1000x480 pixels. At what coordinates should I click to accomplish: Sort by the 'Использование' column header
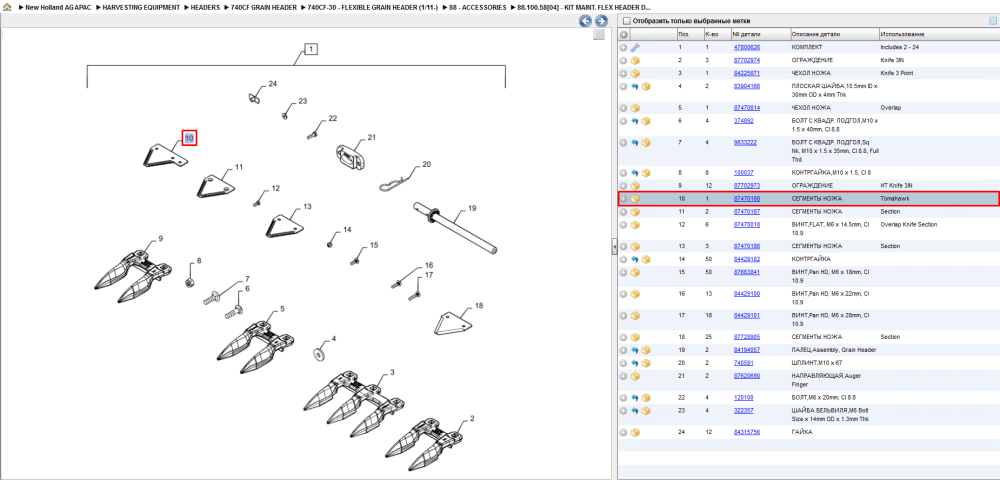(938, 34)
